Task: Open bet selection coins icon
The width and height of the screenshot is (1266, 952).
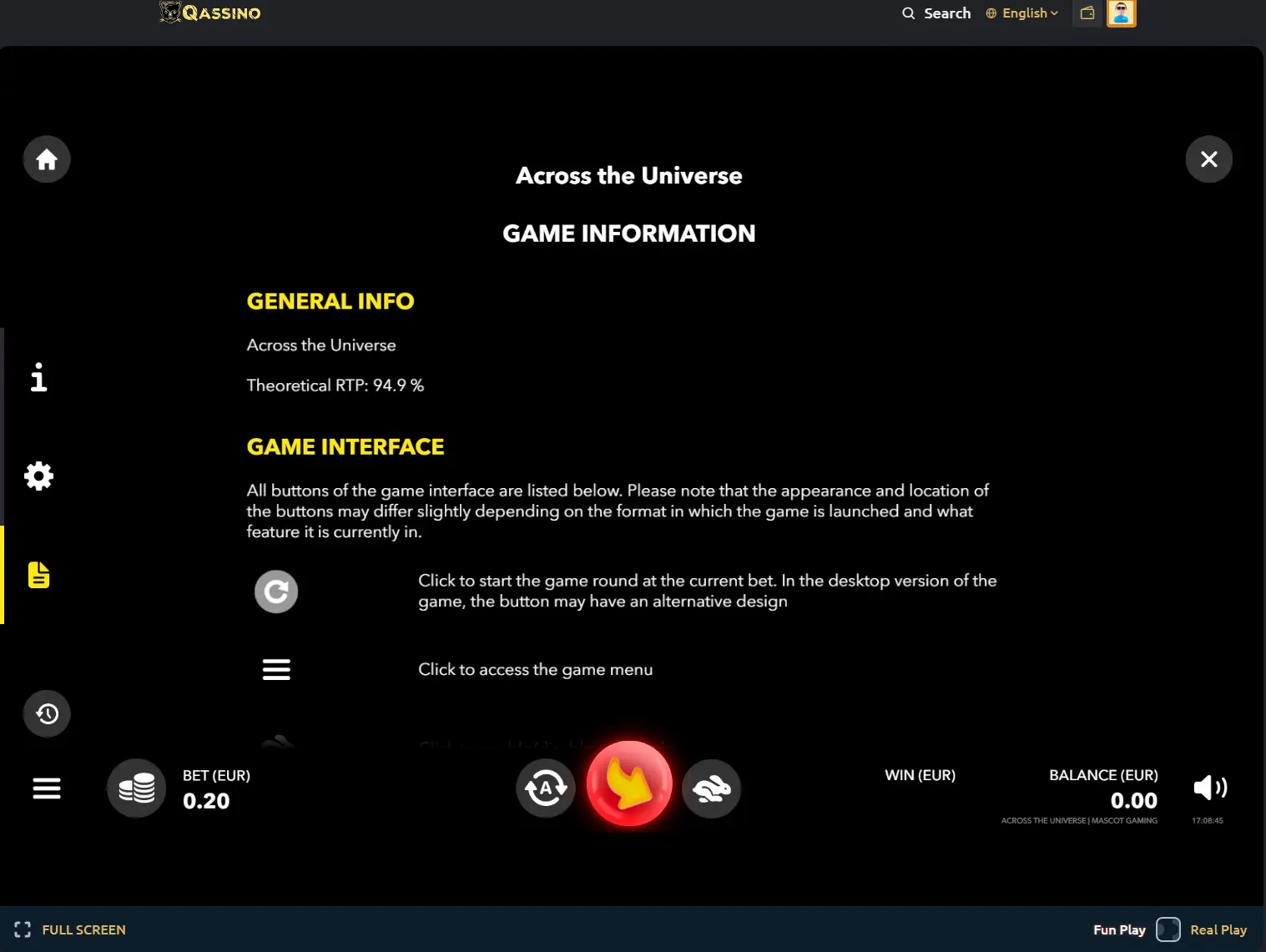Action: tap(137, 788)
